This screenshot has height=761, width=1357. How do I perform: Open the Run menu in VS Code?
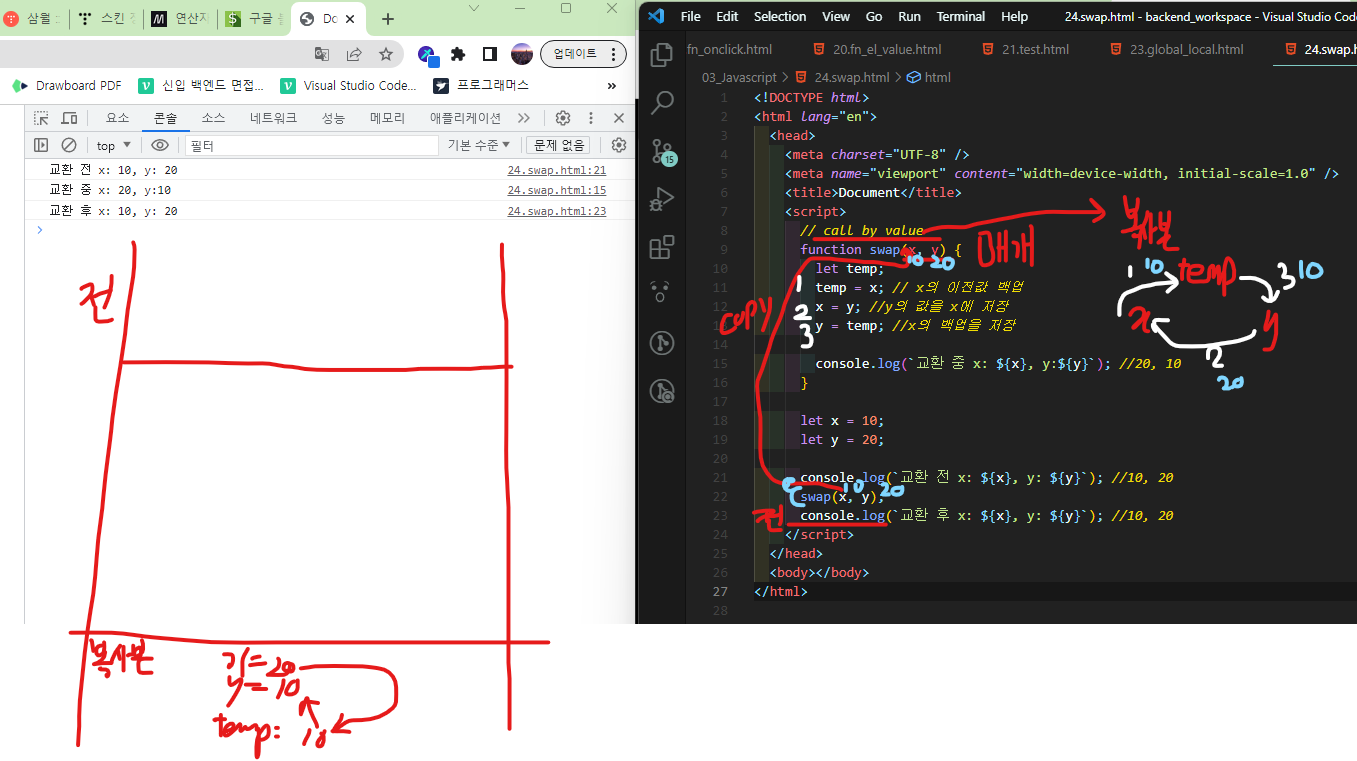pos(909,16)
